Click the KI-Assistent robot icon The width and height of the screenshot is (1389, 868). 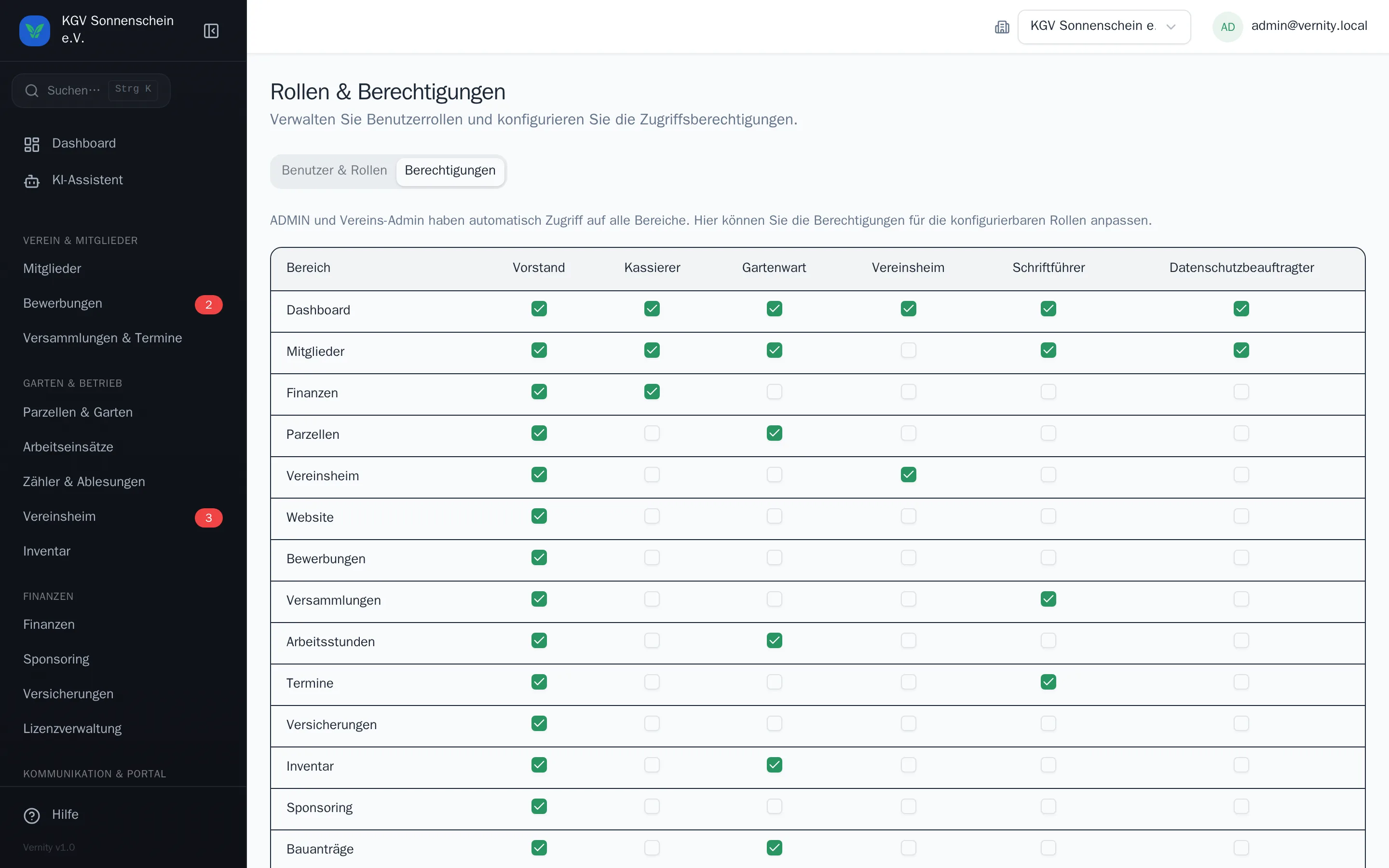31,181
